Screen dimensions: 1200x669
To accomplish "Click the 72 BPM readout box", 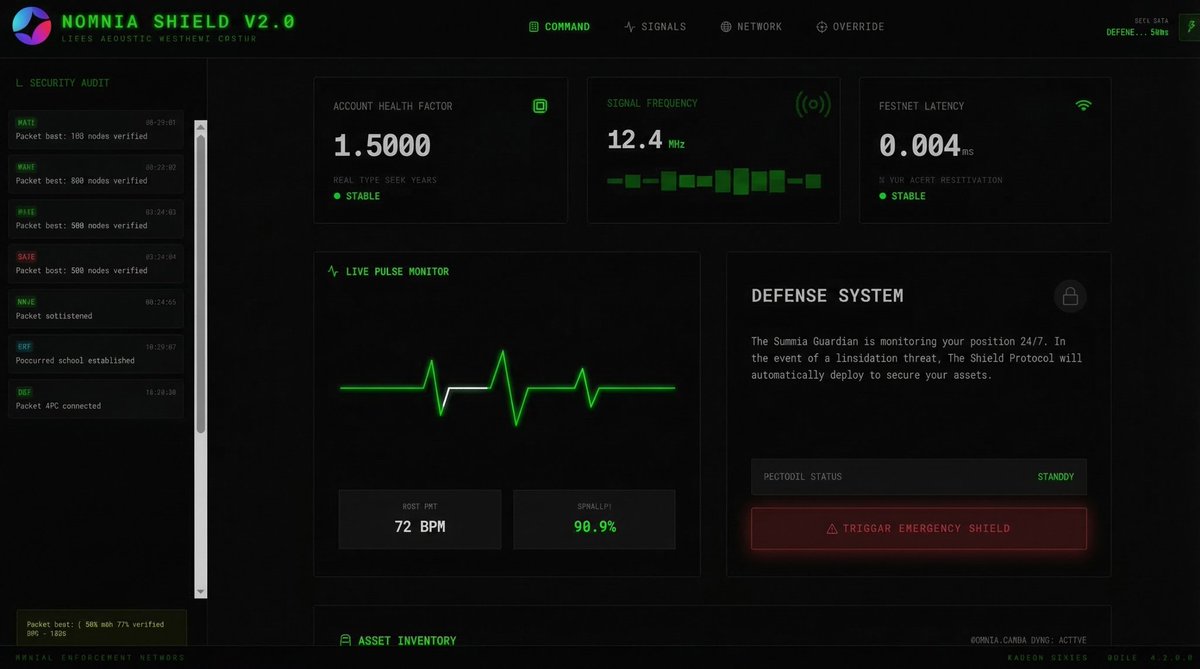I will point(420,519).
